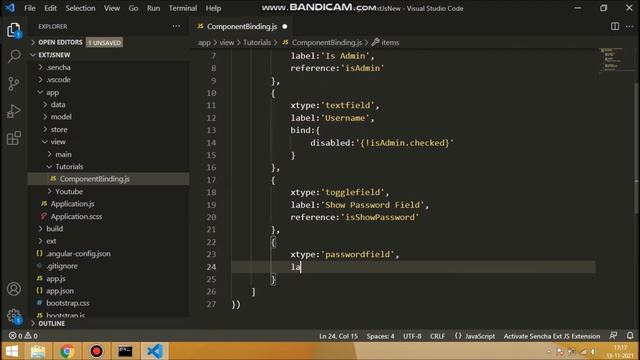Open the Explorer view in activity bar
640x360 pixels.
(13, 30)
